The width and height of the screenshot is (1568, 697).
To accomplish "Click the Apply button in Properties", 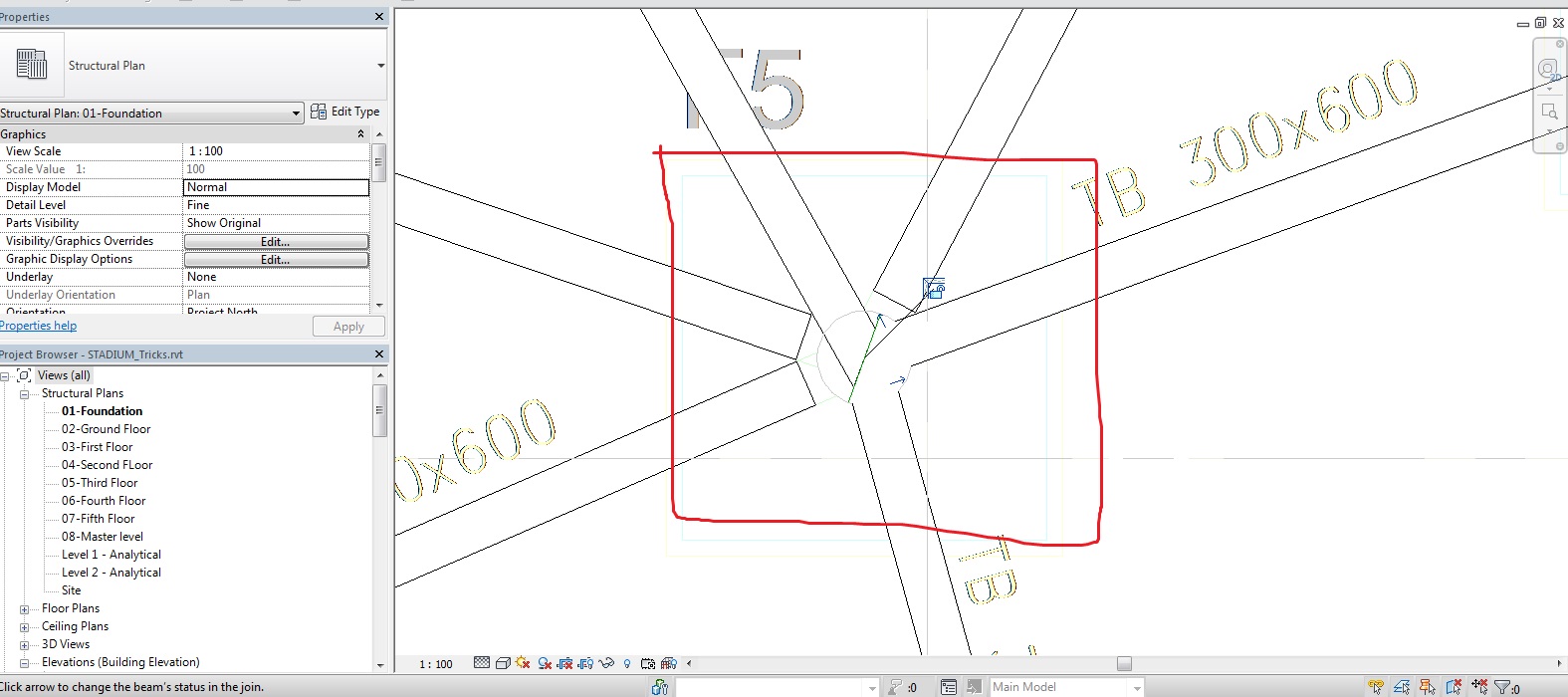I will coord(348,327).
